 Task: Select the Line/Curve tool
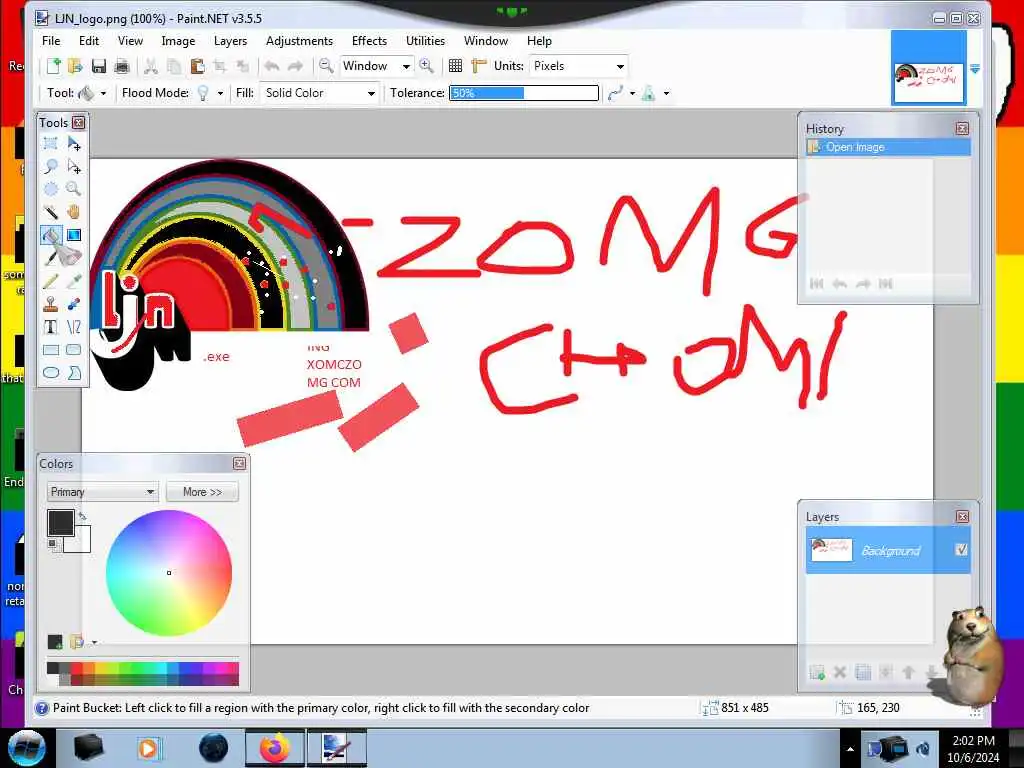tap(74, 327)
